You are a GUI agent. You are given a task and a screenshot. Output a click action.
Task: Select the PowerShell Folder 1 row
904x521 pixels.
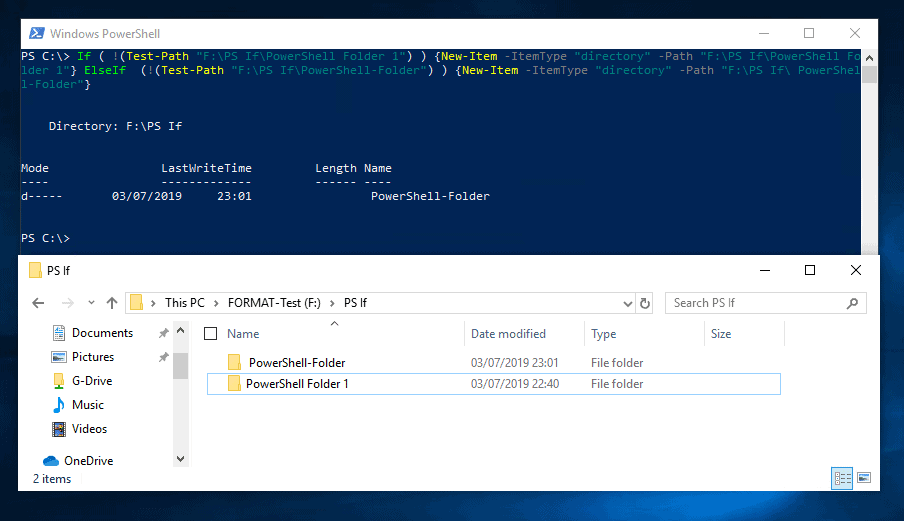[494, 384]
